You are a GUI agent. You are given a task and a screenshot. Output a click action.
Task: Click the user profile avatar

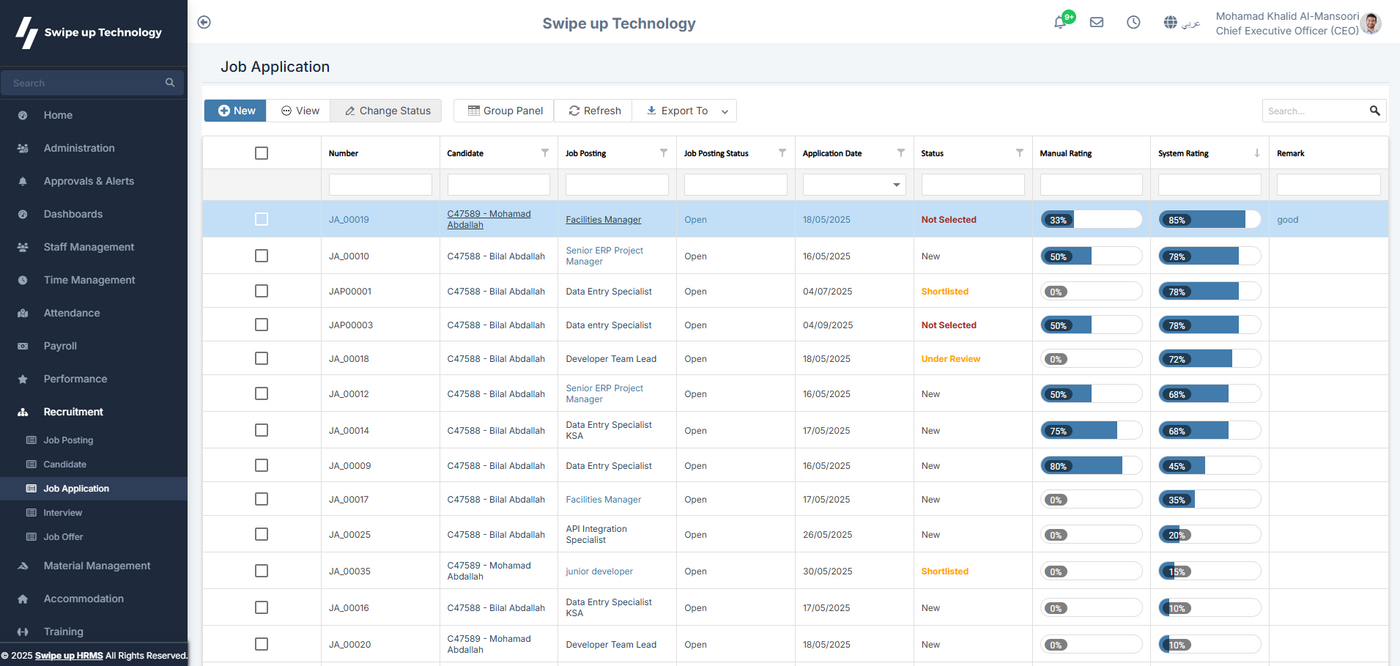(1371, 23)
